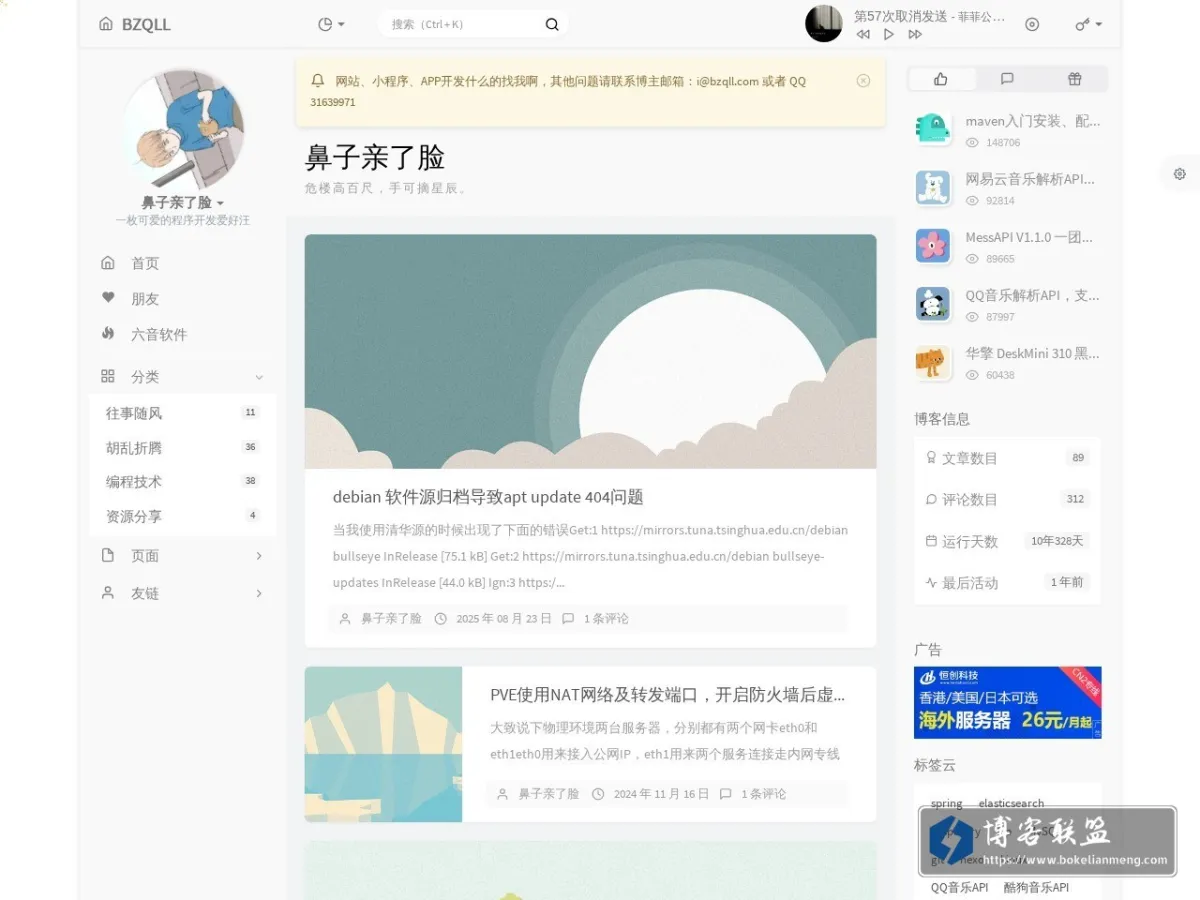This screenshot has width=1200, height=900.
Task: Skip to previous track in music player
Action: coord(863,34)
